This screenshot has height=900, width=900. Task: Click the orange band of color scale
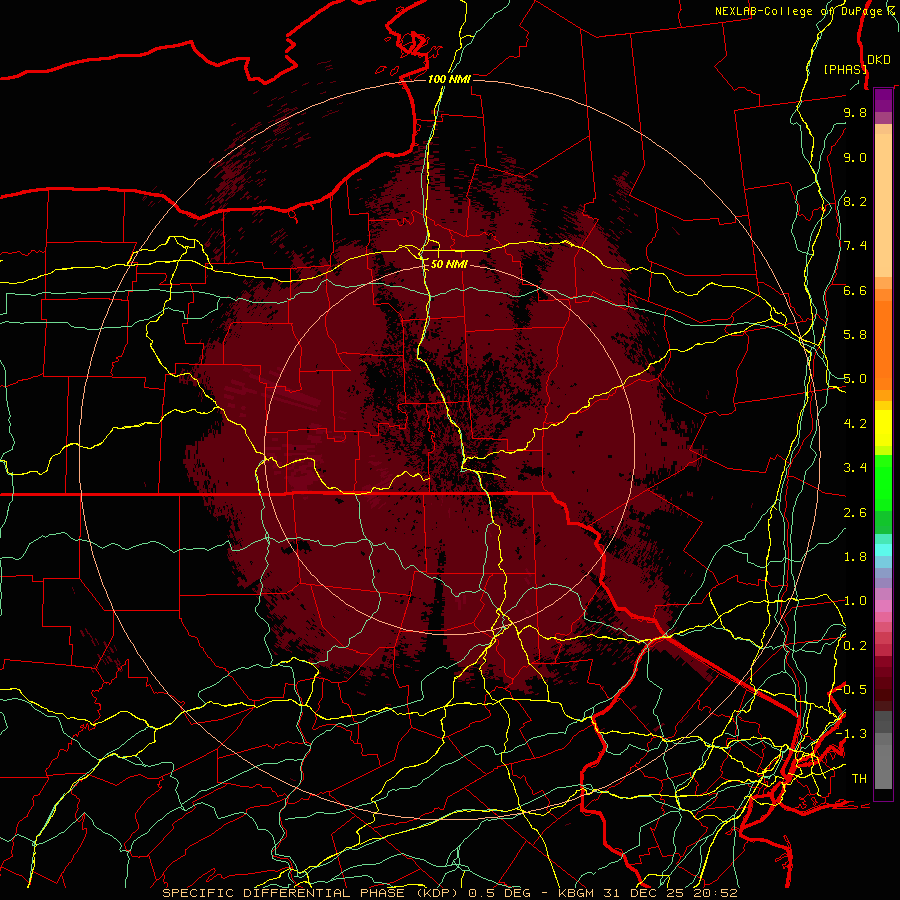tap(883, 345)
